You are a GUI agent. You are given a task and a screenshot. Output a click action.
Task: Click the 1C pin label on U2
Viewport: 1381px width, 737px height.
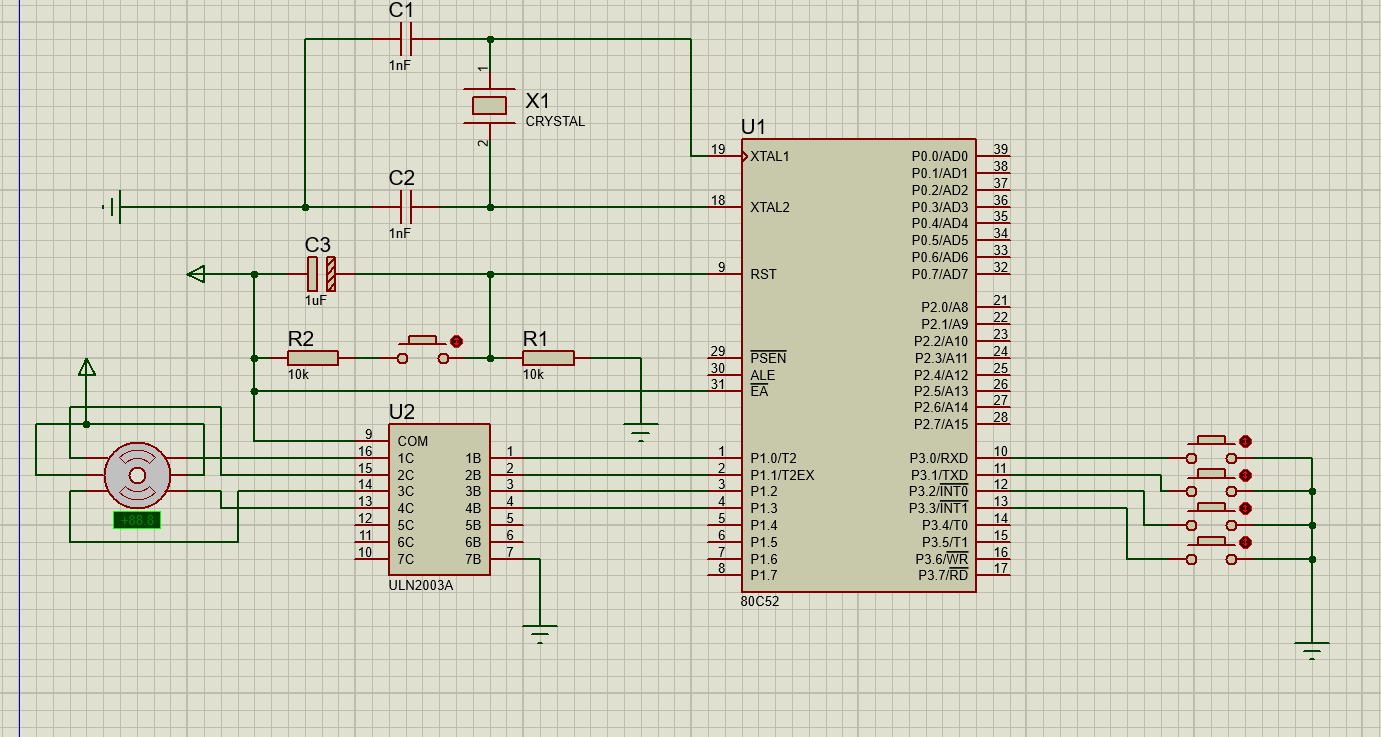click(x=405, y=458)
